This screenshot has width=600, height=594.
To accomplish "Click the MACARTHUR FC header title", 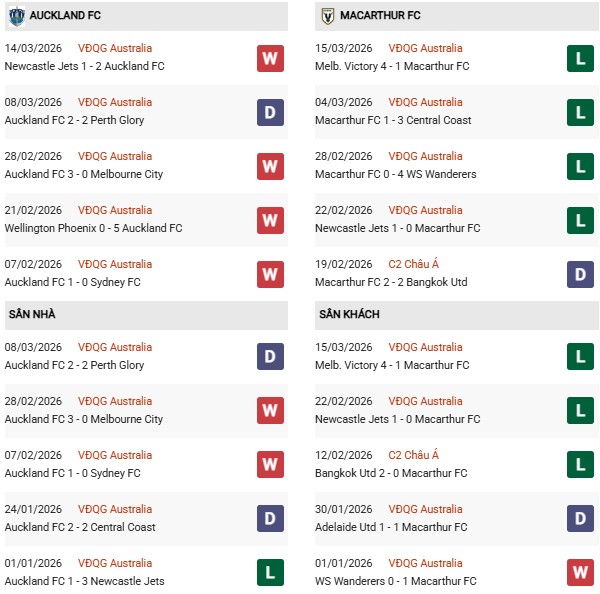I will coord(380,16).
